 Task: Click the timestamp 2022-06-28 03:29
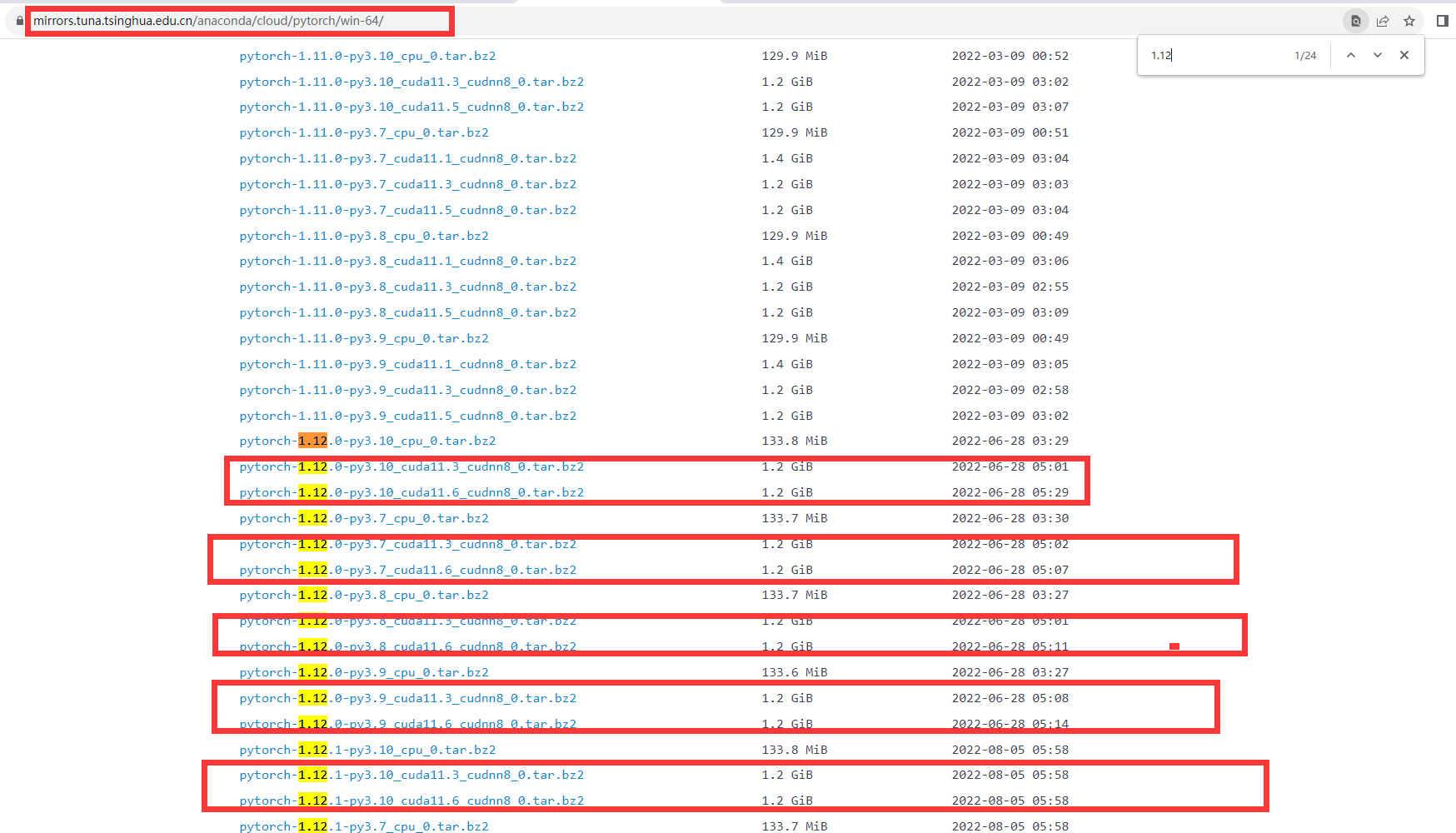1010,441
